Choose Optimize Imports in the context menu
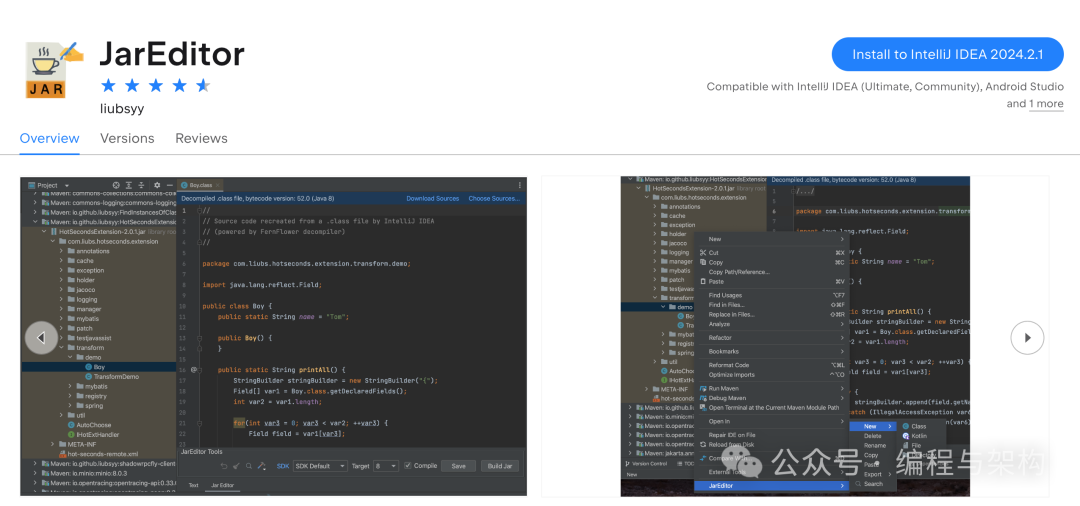This screenshot has width=1080, height=506. tap(731, 375)
